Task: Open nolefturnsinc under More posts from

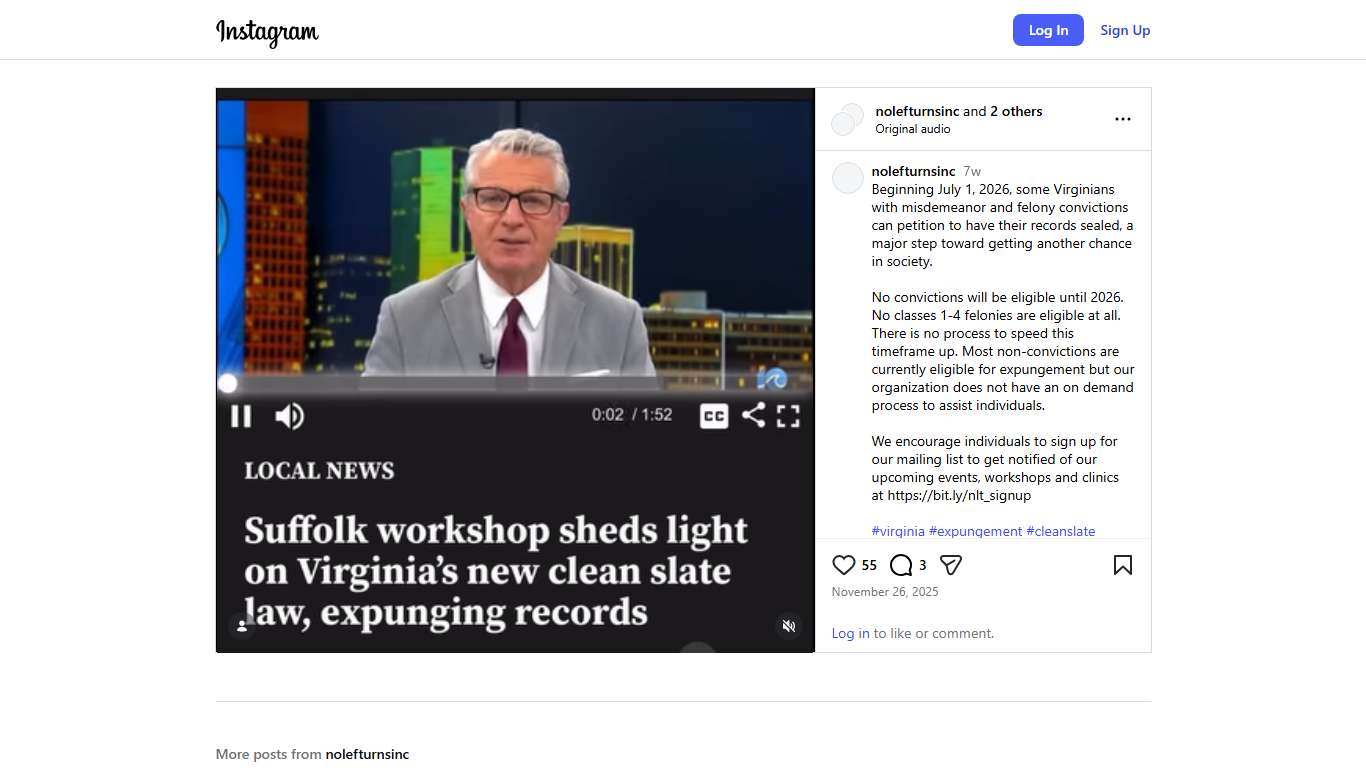Action: point(367,754)
